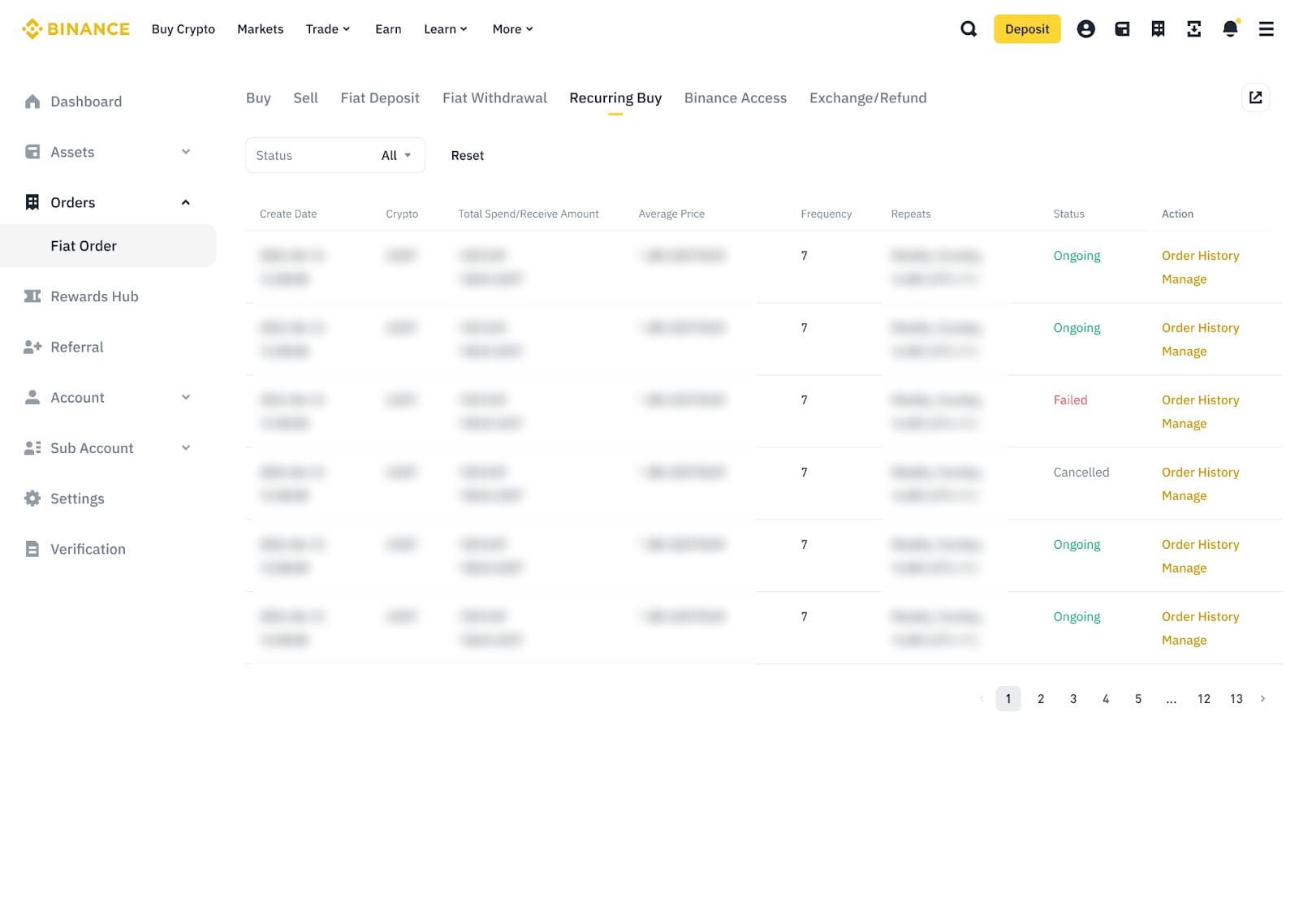This screenshot has width=1299, height=924.
Task: Click Manage for the Cancelled order
Action: (x=1184, y=496)
